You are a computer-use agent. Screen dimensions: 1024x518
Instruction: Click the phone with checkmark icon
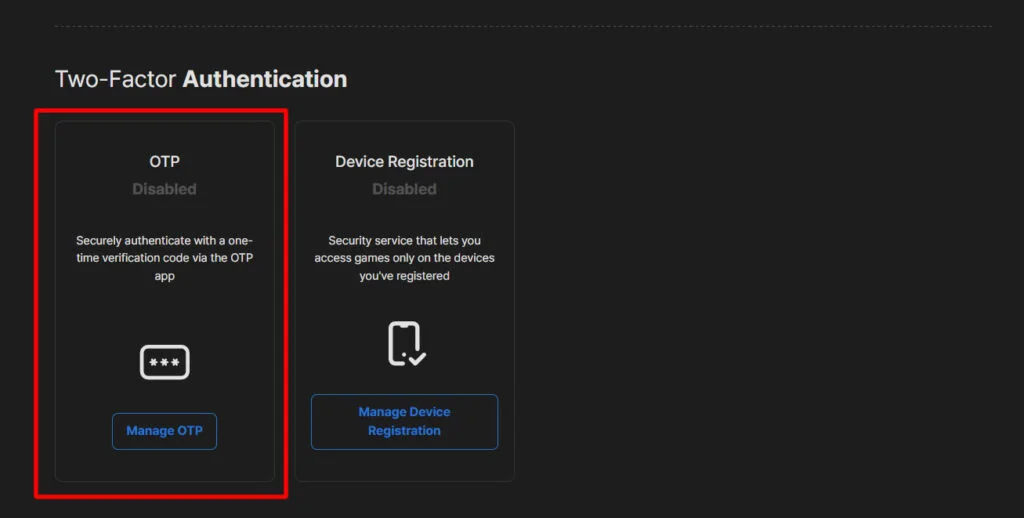[x=405, y=344]
